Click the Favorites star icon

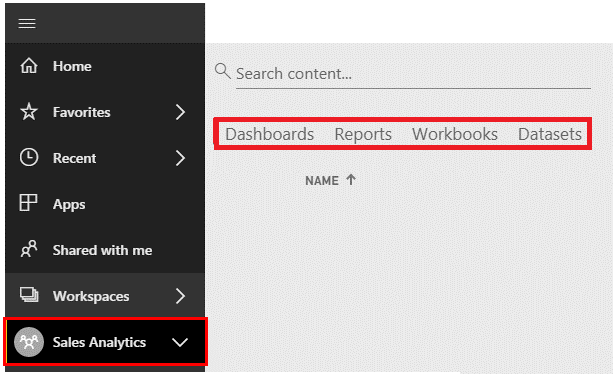[x=29, y=112]
